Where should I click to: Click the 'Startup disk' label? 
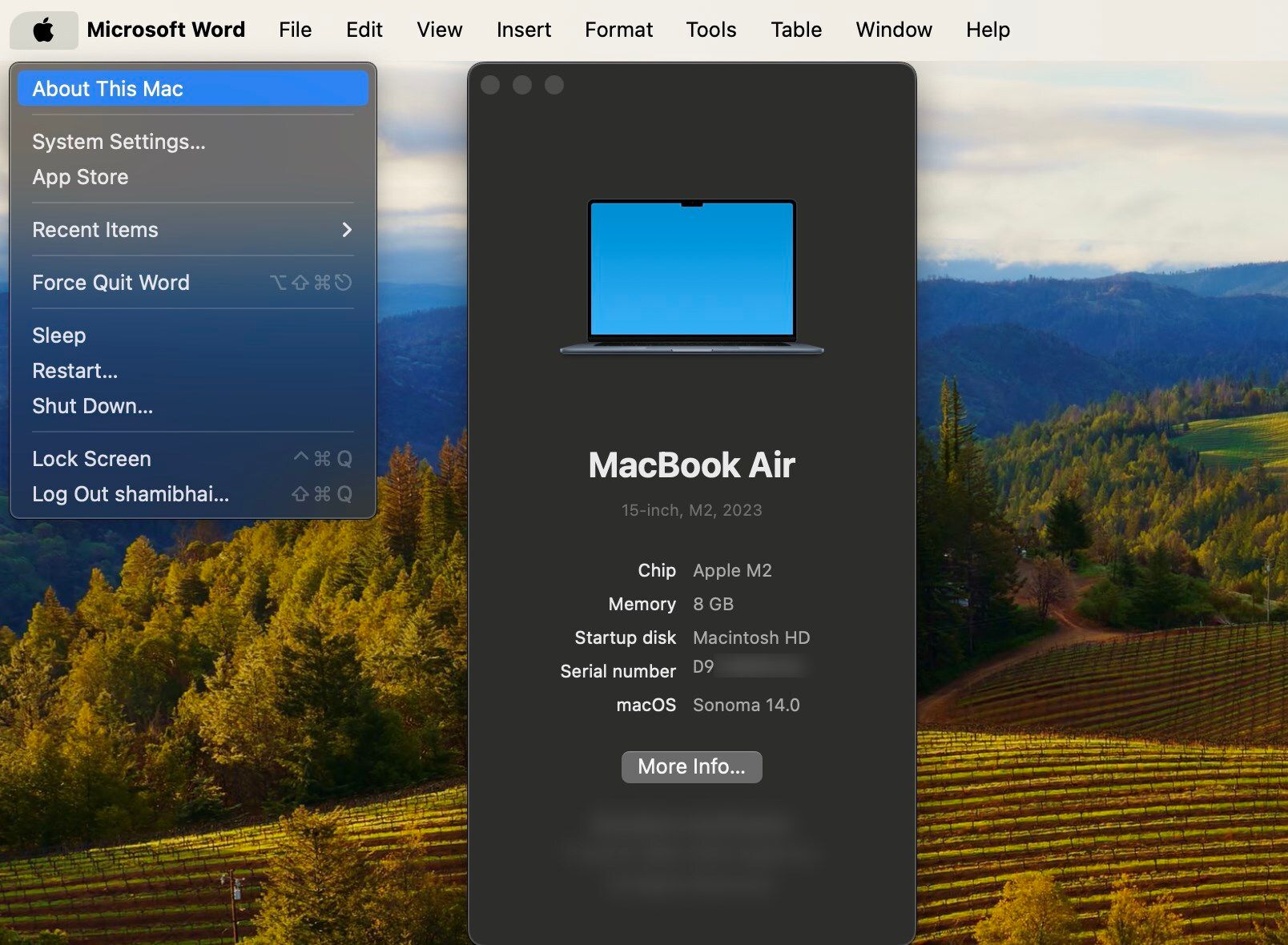pyautogui.click(x=625, y=637)
